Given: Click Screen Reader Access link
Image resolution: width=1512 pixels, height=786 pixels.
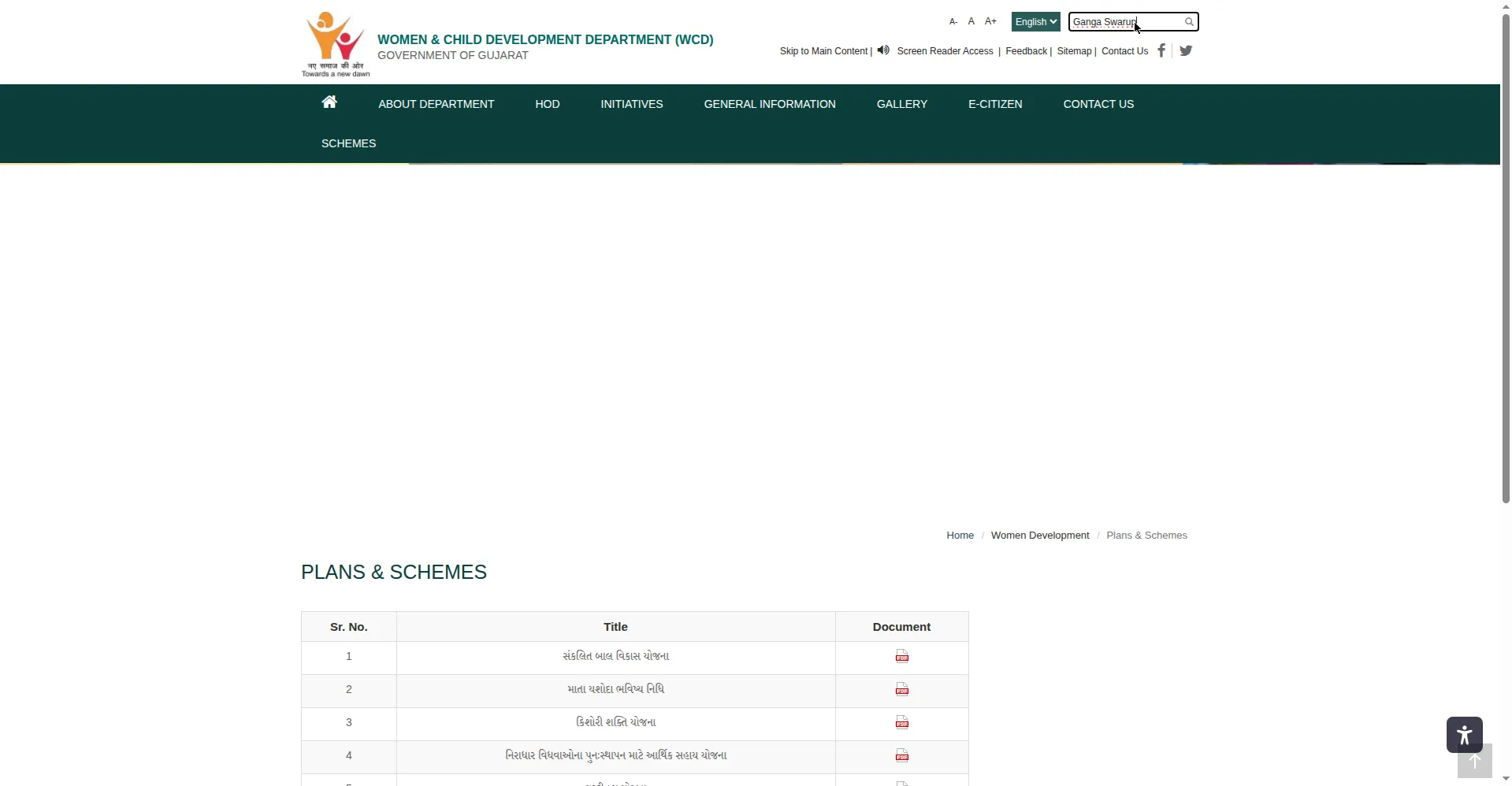Looking at the screenshot, I should [x=945, y=51].
